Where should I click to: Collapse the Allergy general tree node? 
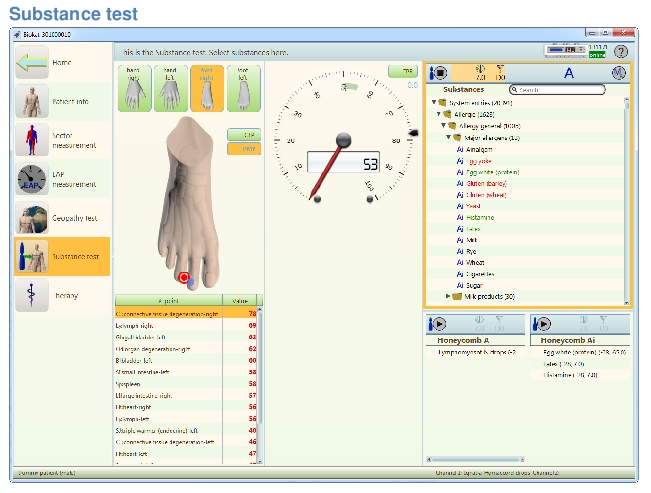tap(445, 126)
